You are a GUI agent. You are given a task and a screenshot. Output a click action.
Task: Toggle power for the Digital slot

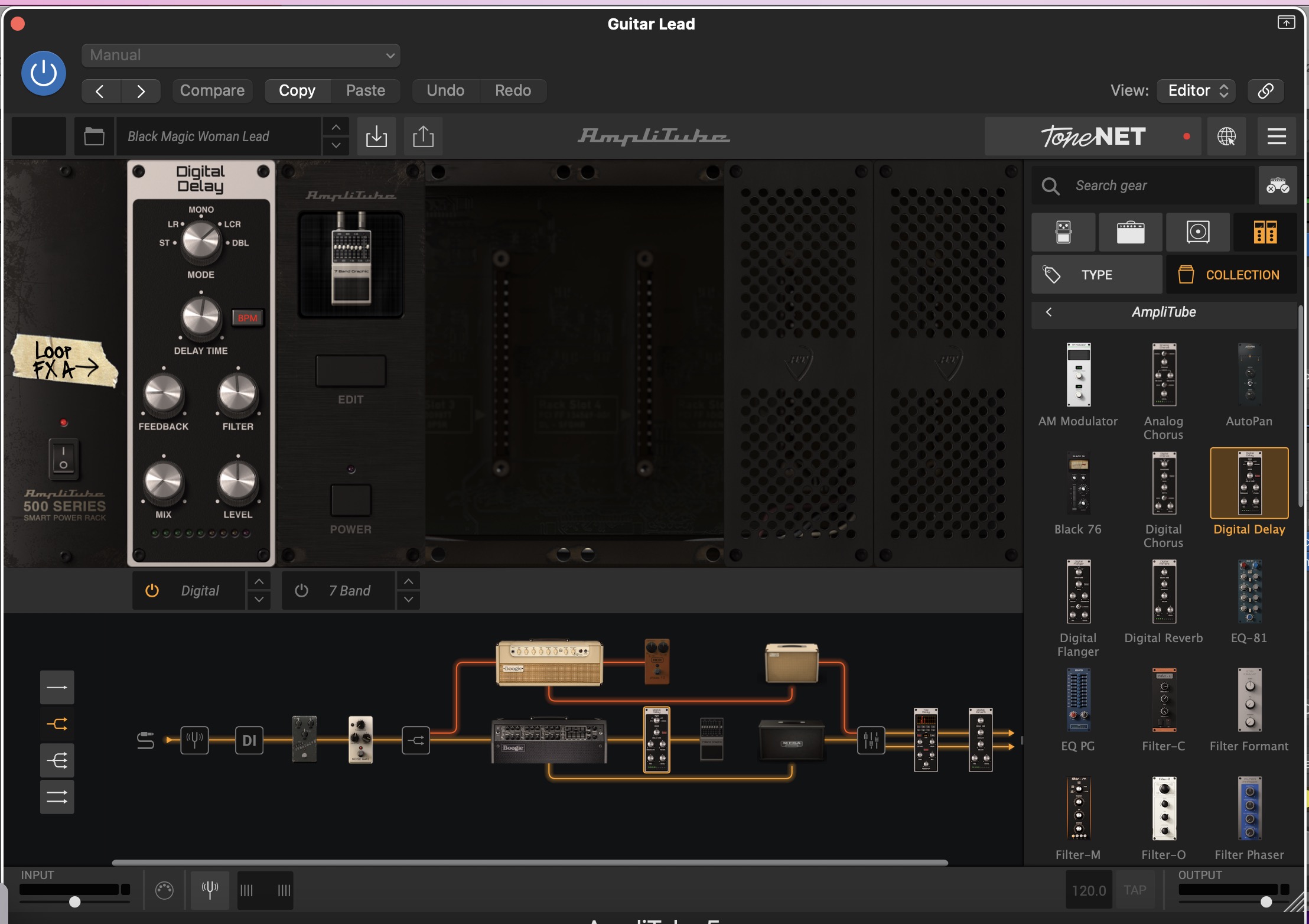(x=152, y=590)
